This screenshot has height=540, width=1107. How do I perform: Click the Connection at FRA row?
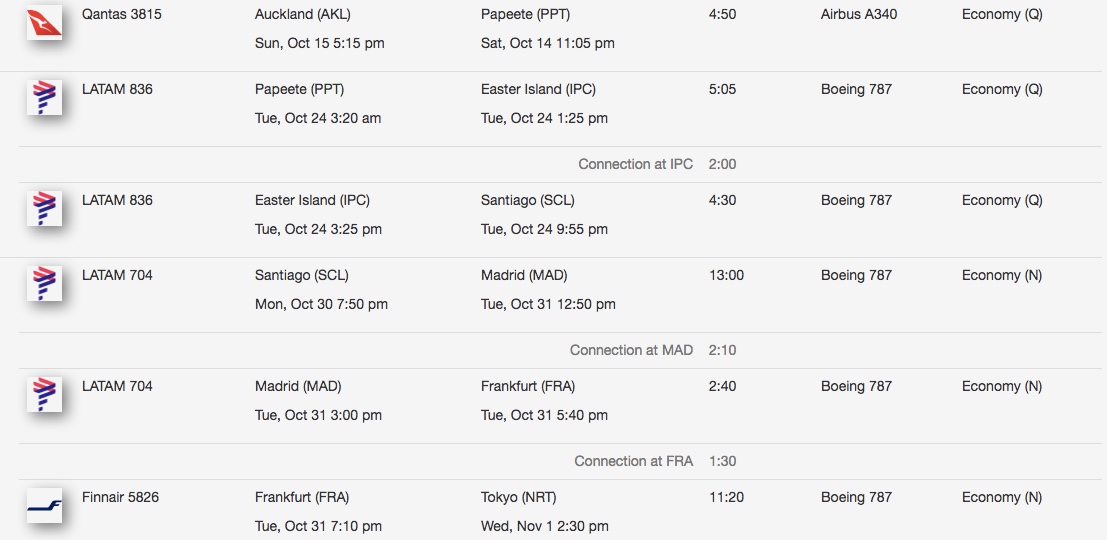pyautogui.click(x=561, y=461)
